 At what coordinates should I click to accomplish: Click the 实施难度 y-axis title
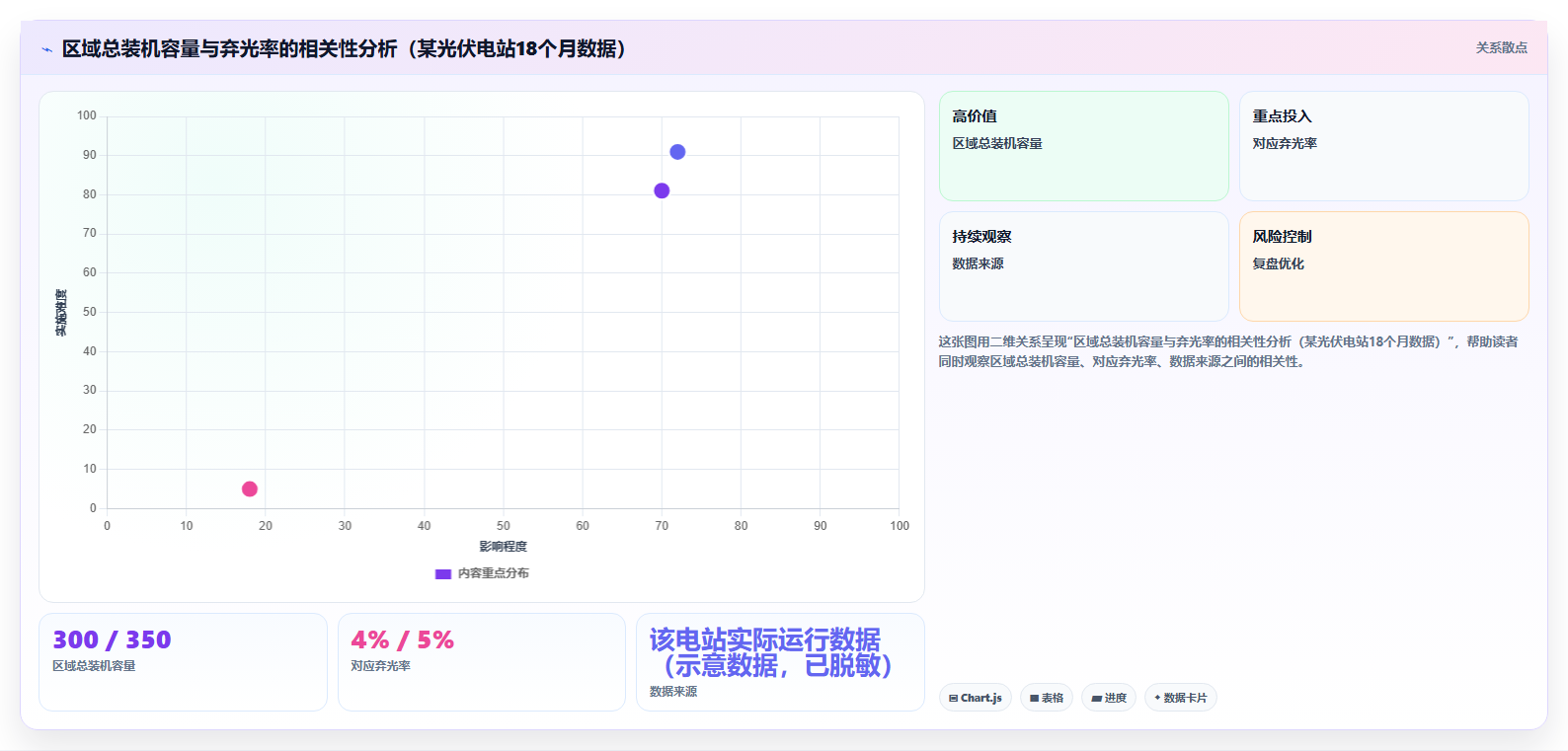(x=61, y=313)
